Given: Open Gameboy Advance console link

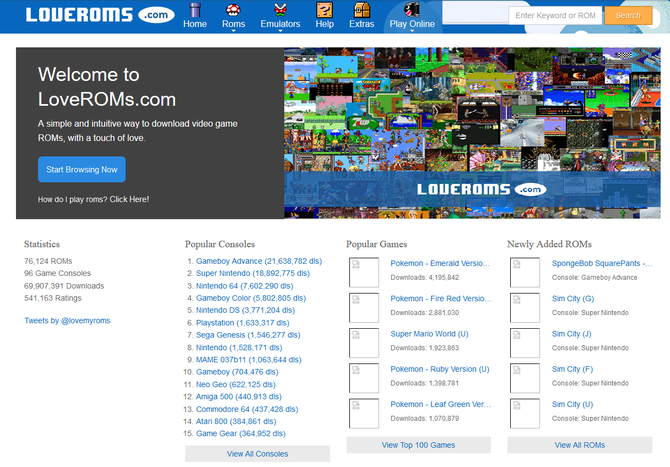Looking at the screenshot, I should [x=259, y=261].
